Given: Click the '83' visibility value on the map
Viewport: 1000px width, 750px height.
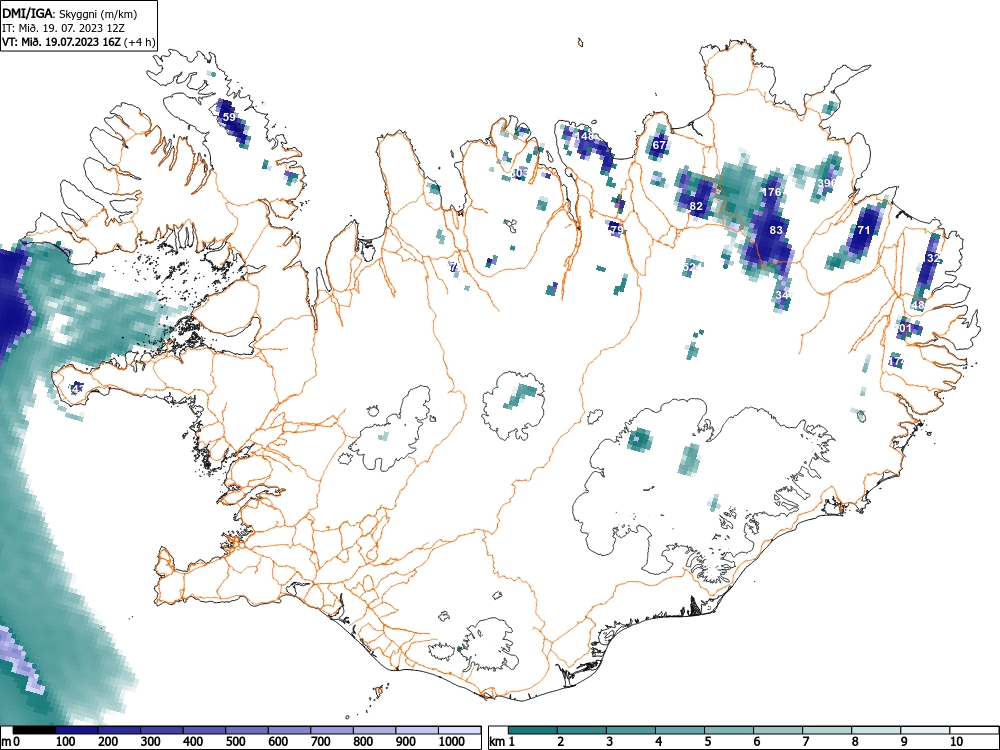Looking at the screenshot, I should pyautogui.click(x=776, y=230).
